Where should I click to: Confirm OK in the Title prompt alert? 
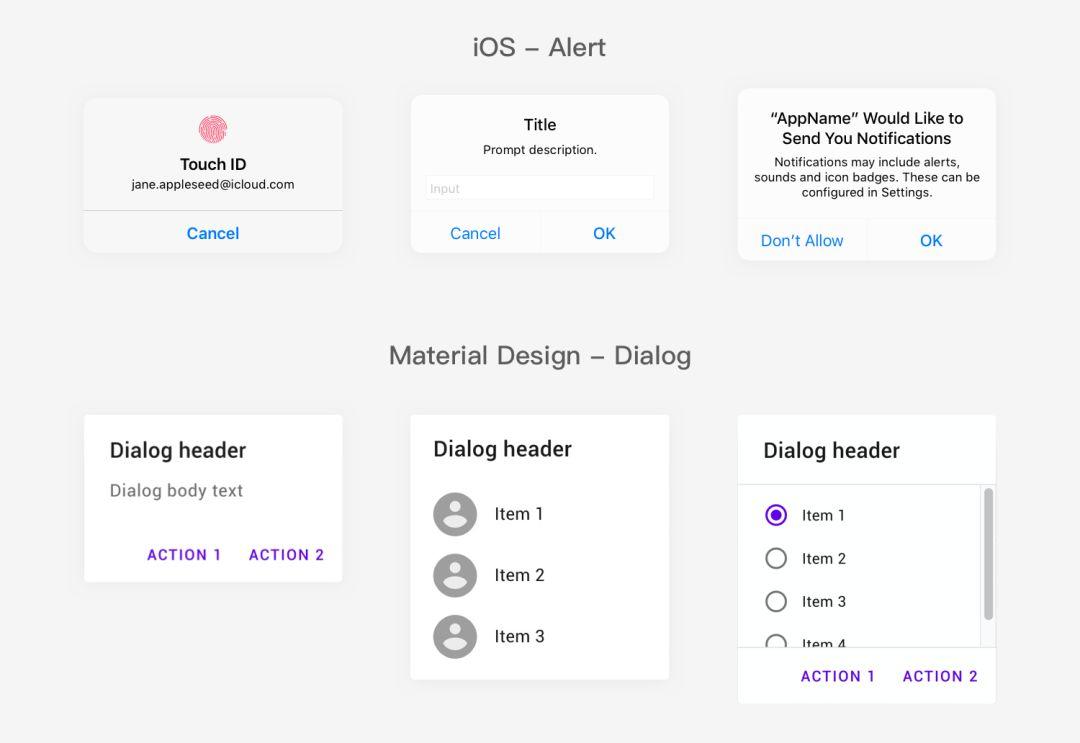pyautogui.click(x=604, y=233)
